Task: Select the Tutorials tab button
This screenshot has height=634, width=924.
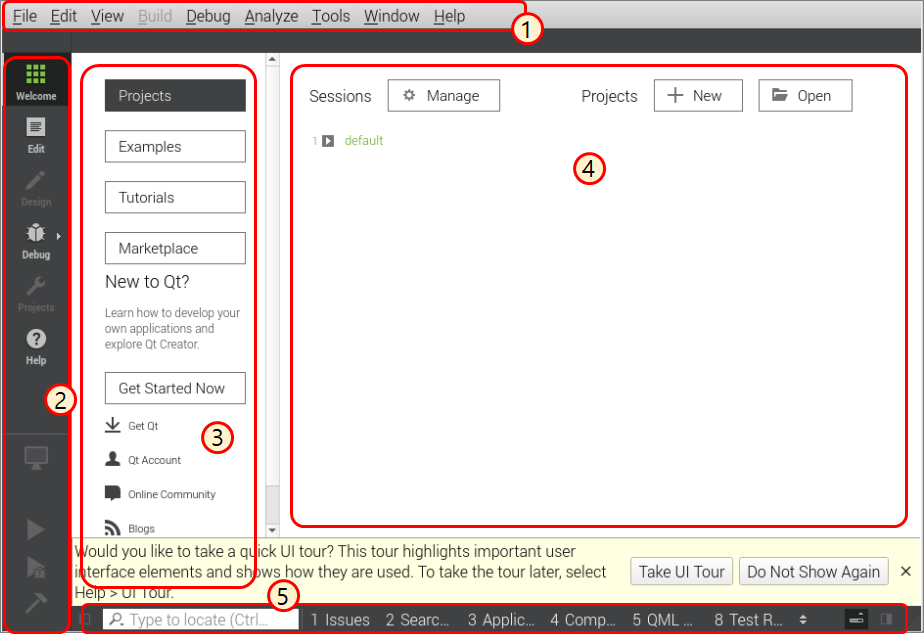Action: (x=175, y=197)
